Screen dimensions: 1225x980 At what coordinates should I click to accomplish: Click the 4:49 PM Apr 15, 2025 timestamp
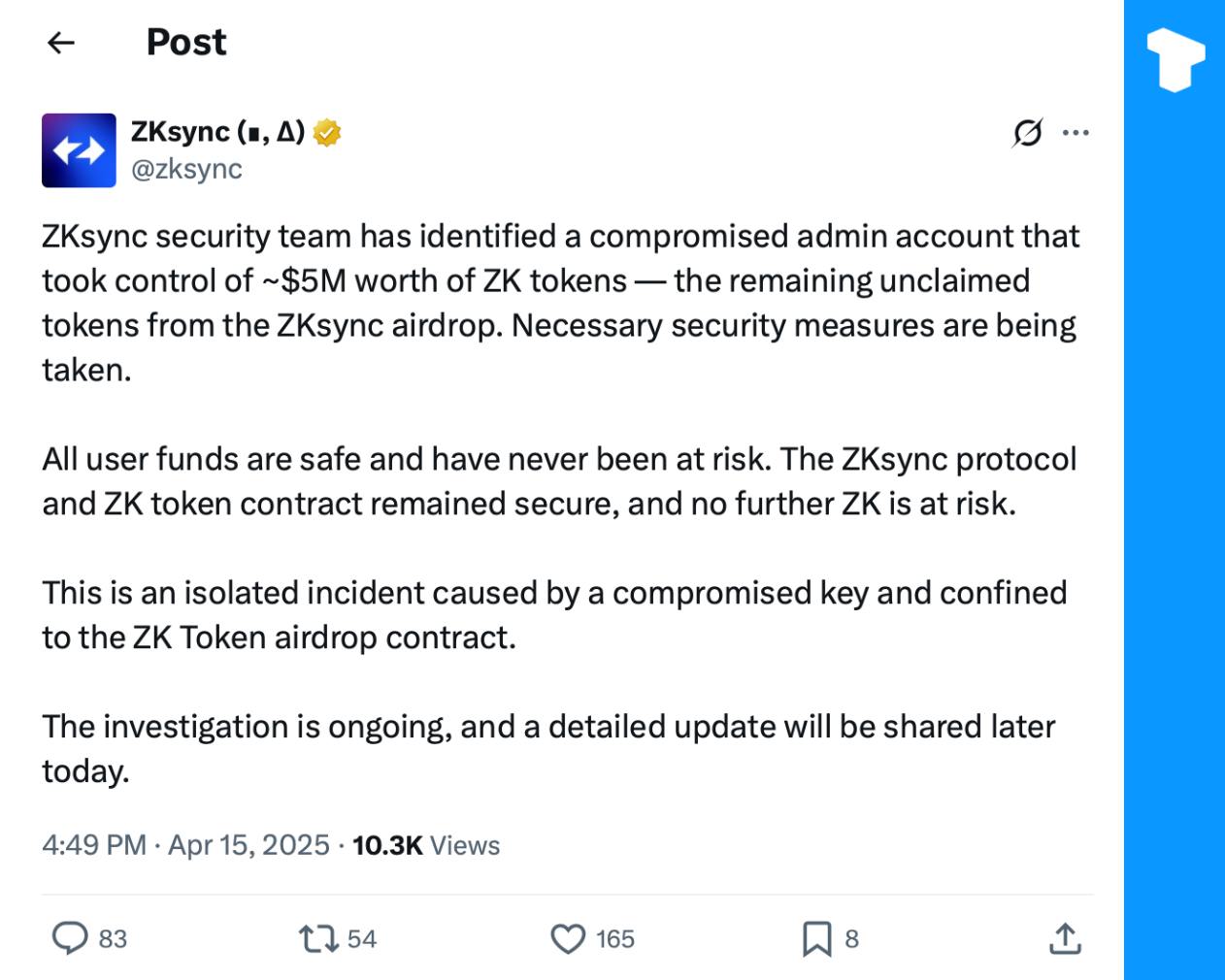tap(185, 845)
